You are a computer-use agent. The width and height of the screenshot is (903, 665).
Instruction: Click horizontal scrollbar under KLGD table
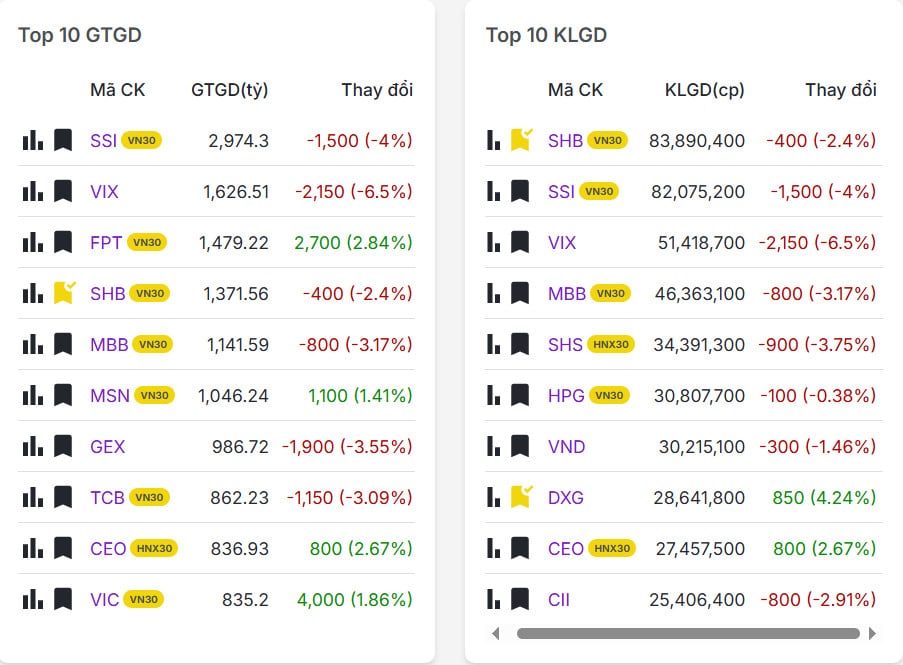pos(687,633)
